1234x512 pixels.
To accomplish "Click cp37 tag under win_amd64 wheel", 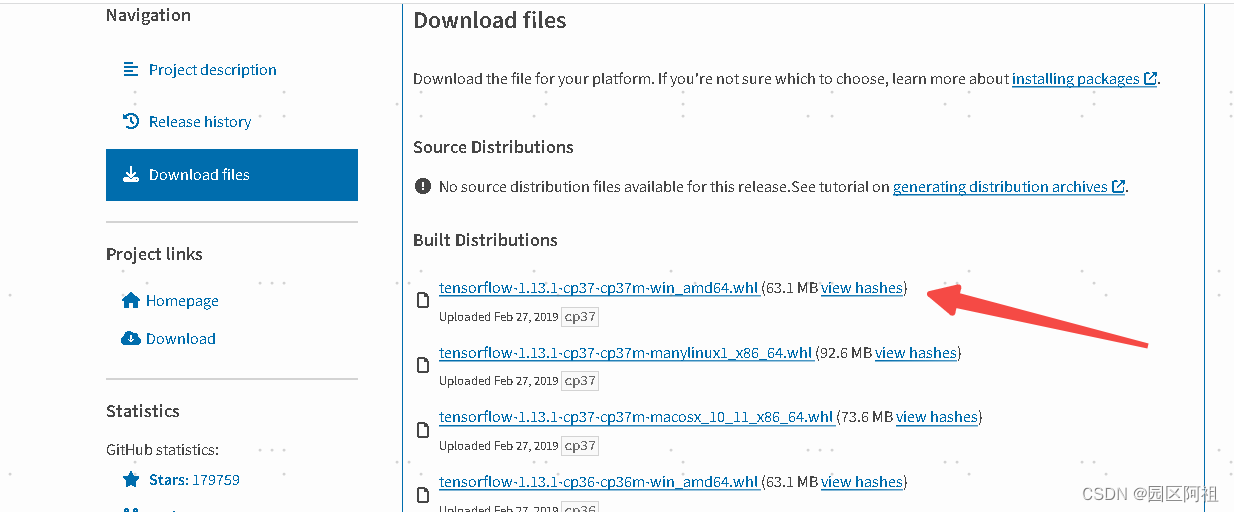I will point(580,317).
